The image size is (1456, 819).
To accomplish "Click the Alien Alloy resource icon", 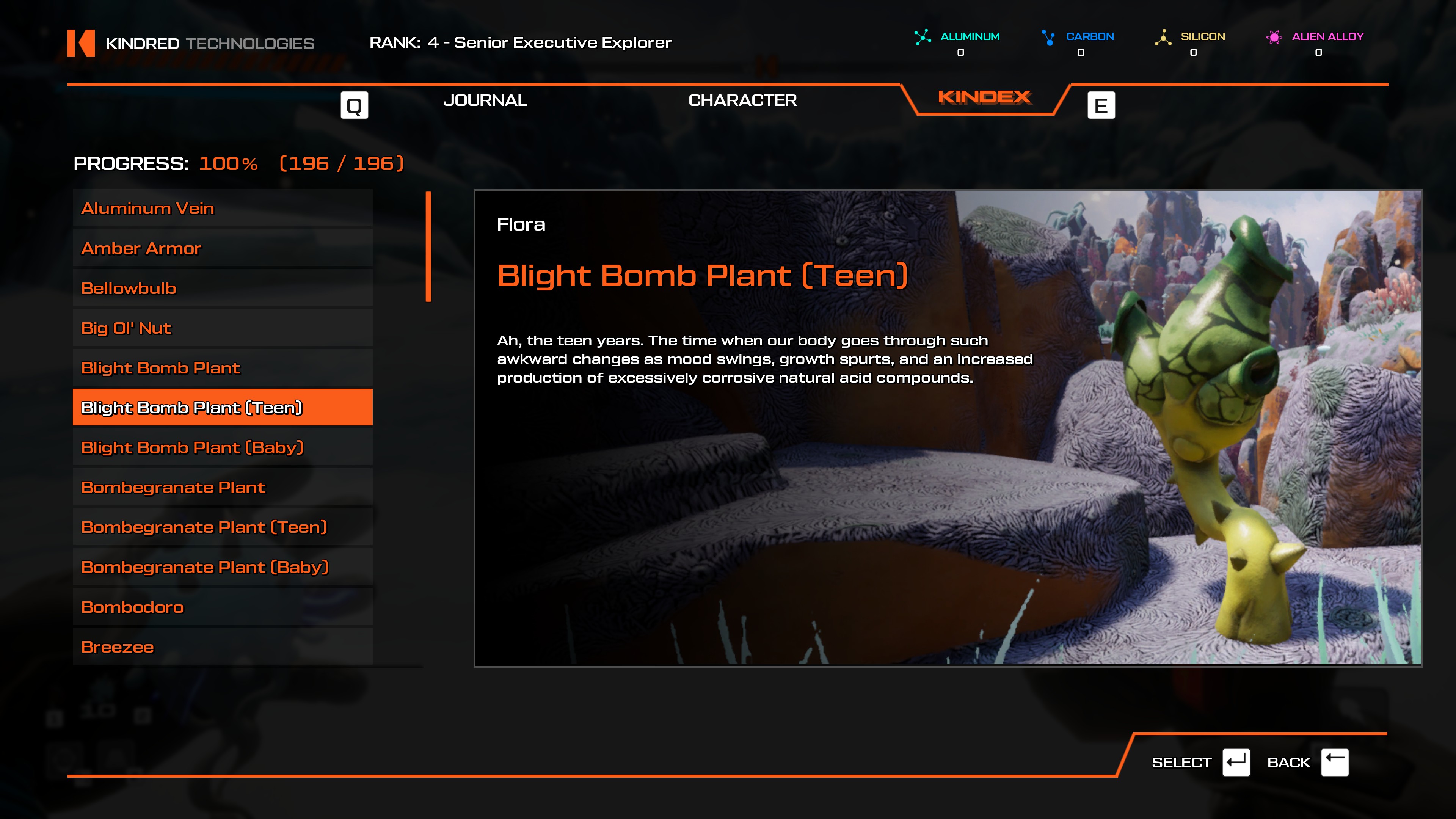I will pyautogui.click(x=1274, y=37).
